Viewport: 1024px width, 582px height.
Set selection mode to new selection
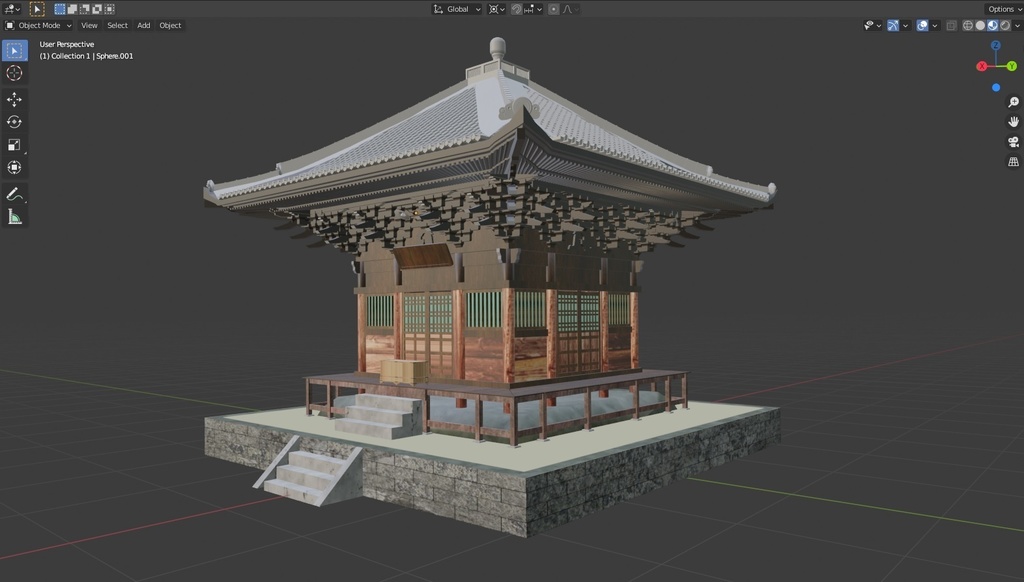[59, 9]
